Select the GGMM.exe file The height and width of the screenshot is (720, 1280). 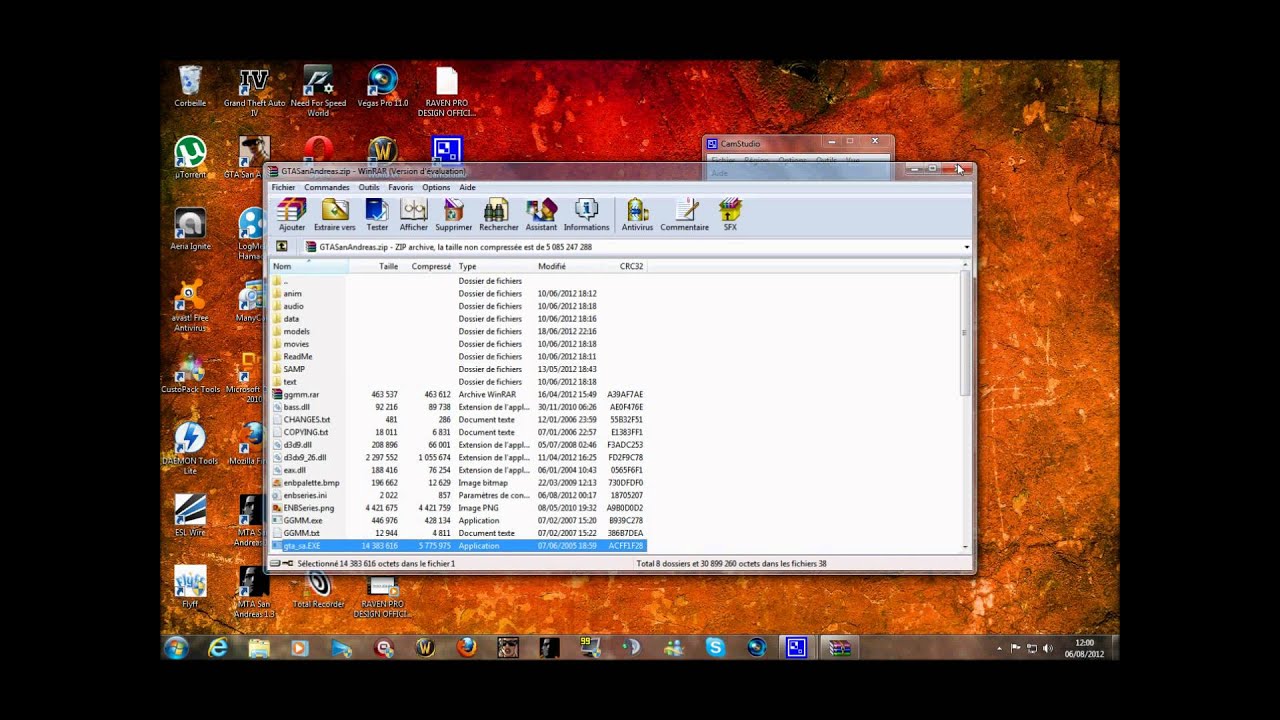(x=458, y=520)
